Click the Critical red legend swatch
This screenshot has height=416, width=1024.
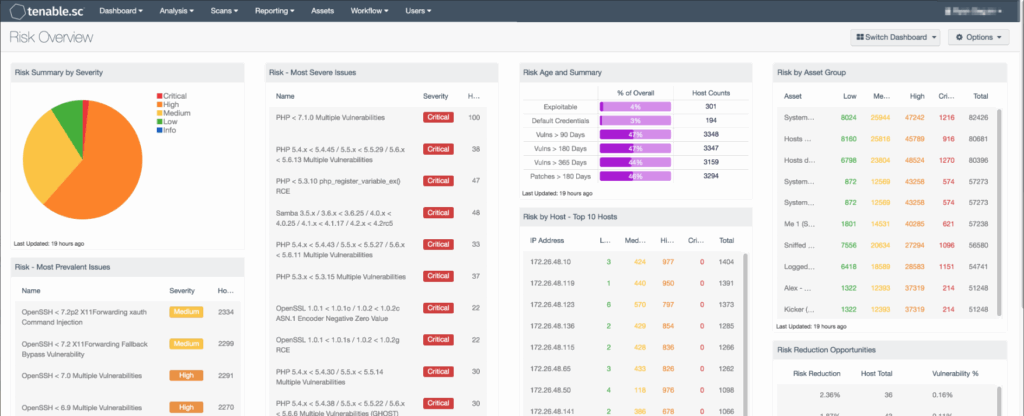pos(159,96)
